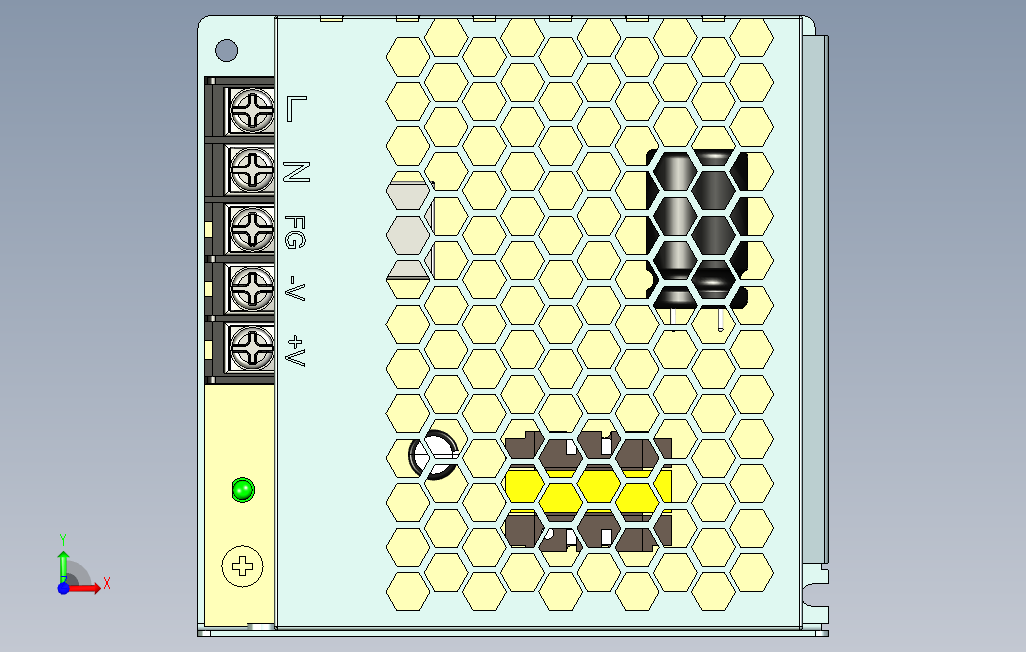
Task: Select the -V terminal screw
Action: tap(252, 288)
